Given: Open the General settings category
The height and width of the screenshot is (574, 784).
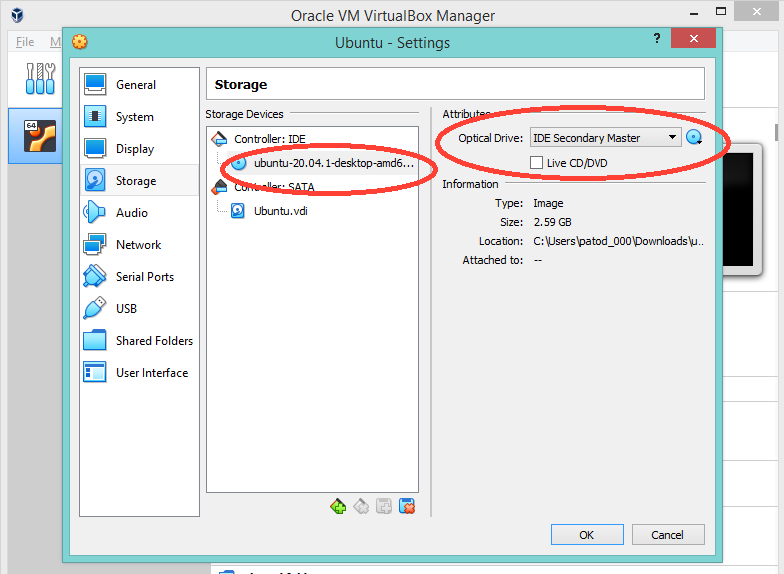Looking at the screenshot, I should pyautogui.click(x=139, y=84).
